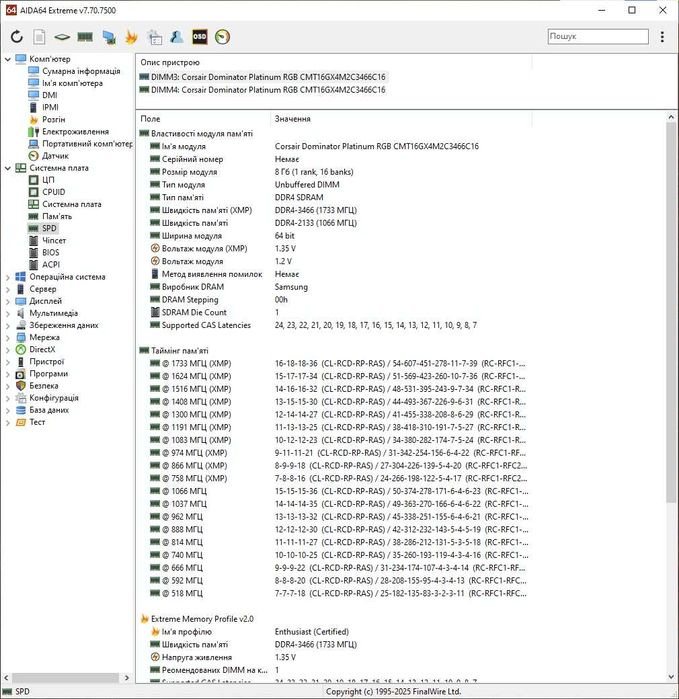Click the motherboard chip toolbar icon

coord(62,37)
